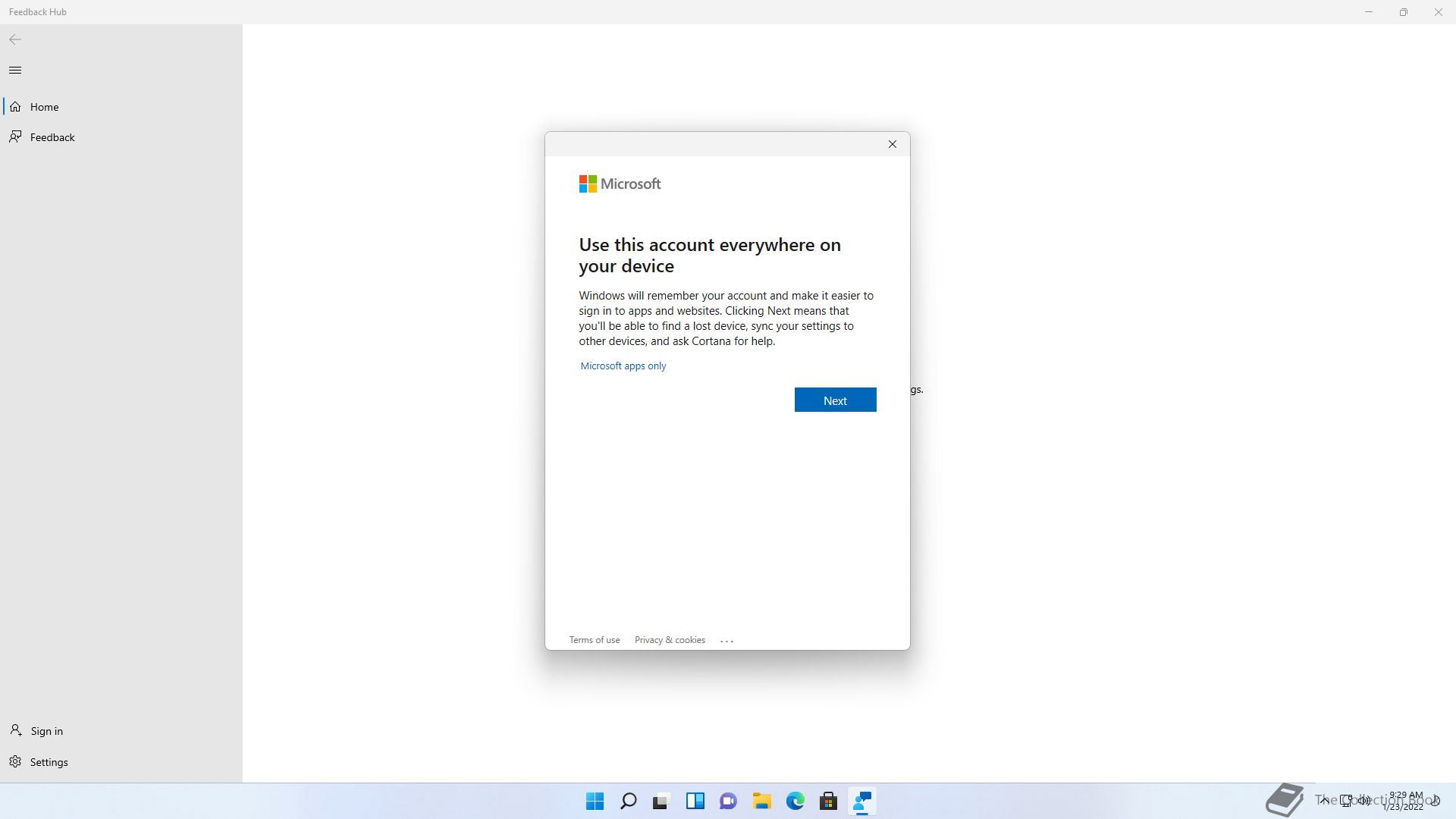Image resolution: width=1456 pixels, height=819 pixels.
Task: Open the Windows Start menu
Action: click(x=595, y=801)
